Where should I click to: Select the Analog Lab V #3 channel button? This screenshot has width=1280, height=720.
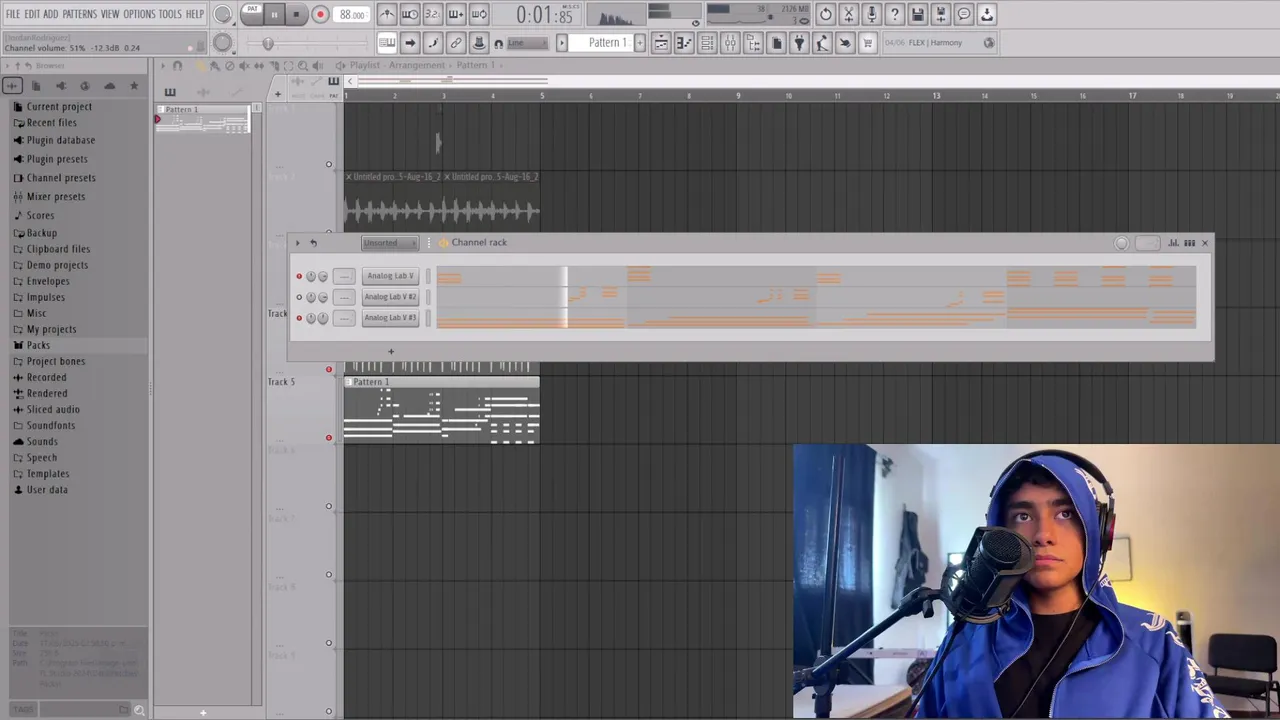click(390, 318)
